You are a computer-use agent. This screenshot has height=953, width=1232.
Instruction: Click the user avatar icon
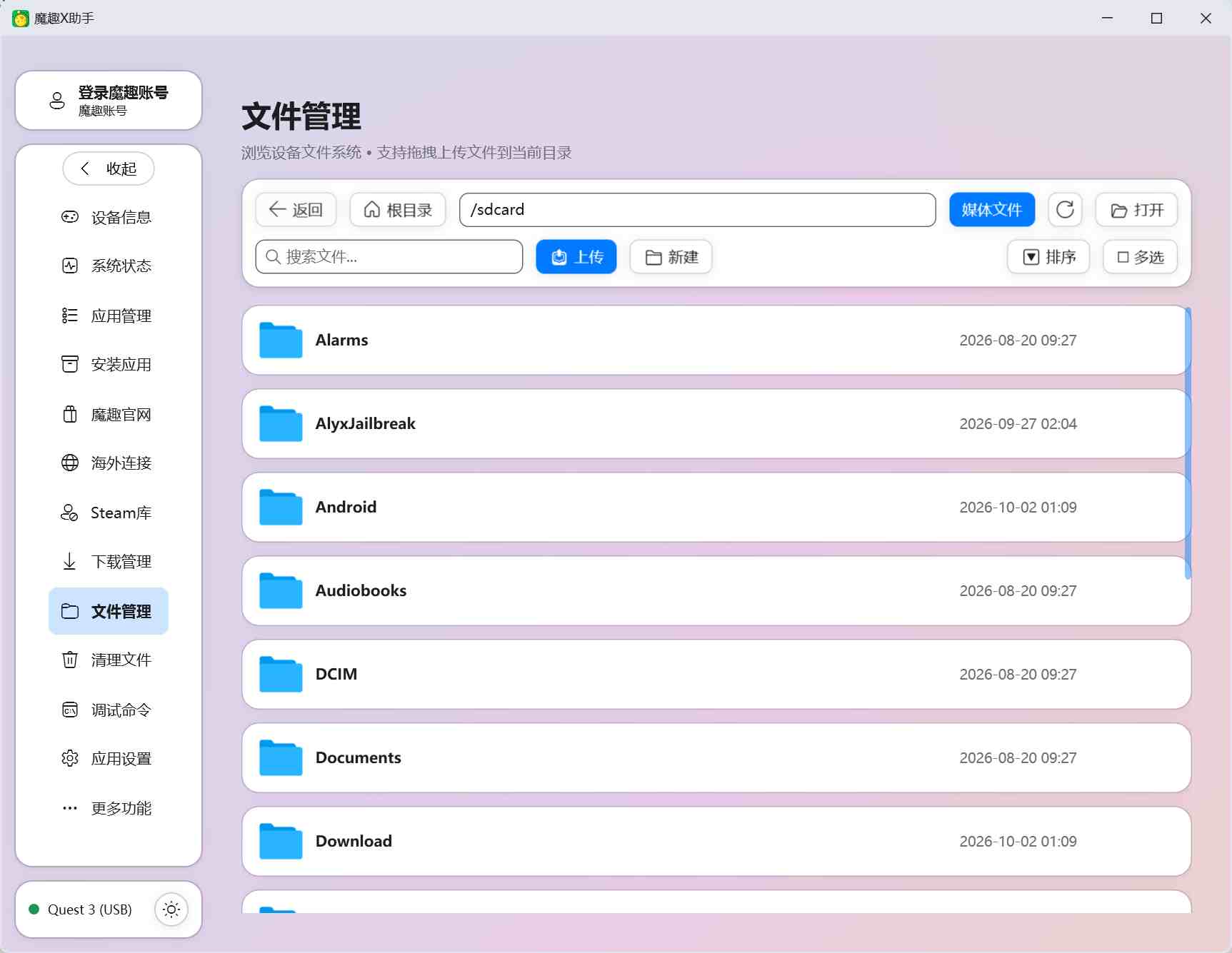point(57,101)
